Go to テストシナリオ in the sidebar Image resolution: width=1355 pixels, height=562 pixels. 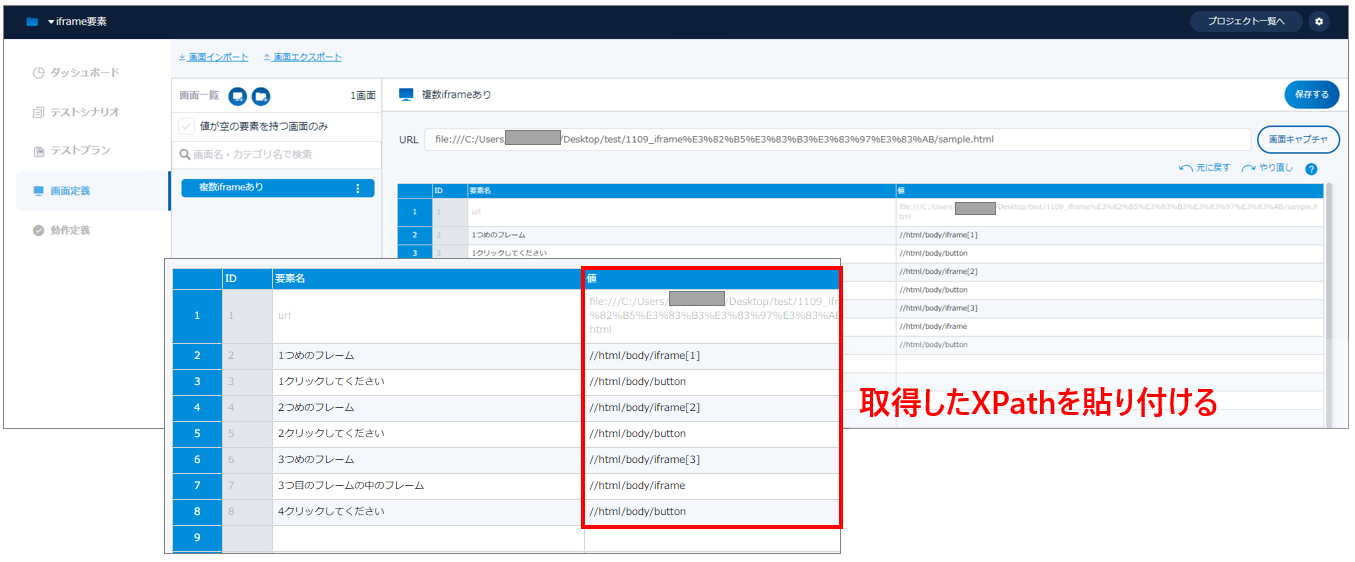tap(84, 112)
